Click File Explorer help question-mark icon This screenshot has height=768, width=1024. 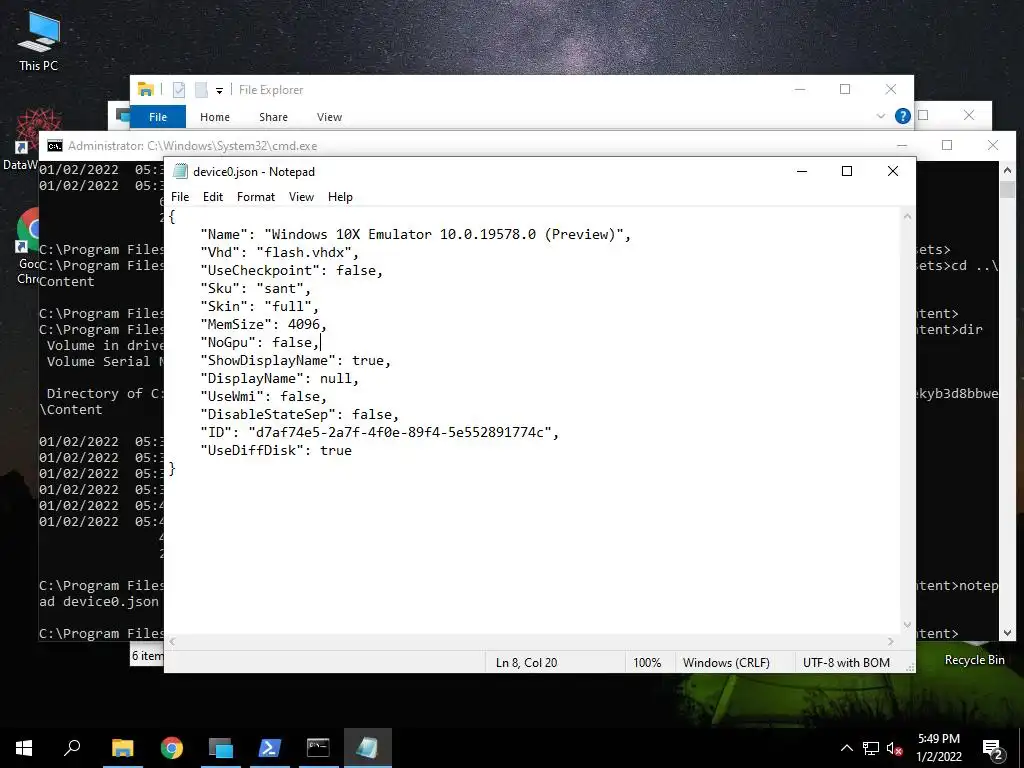click(903, 116)
